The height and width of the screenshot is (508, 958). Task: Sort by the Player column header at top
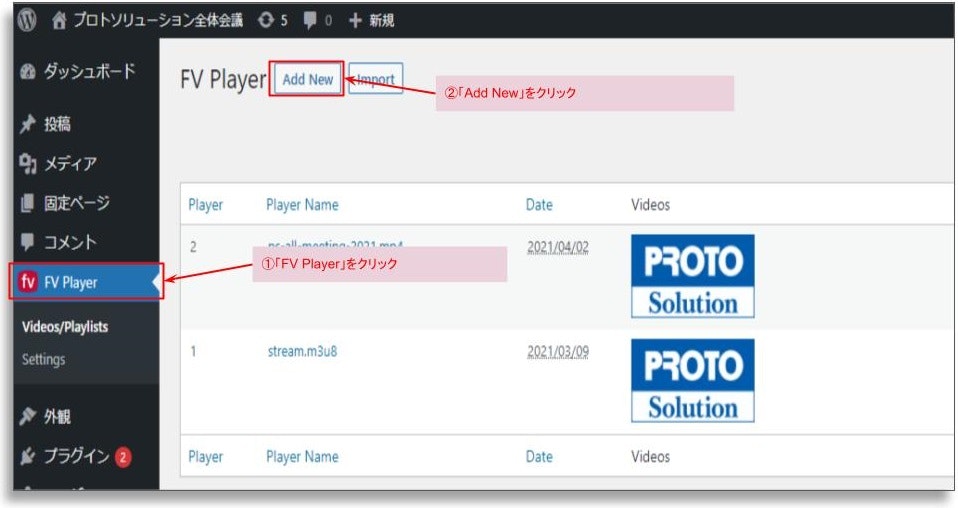coord(205,205)
